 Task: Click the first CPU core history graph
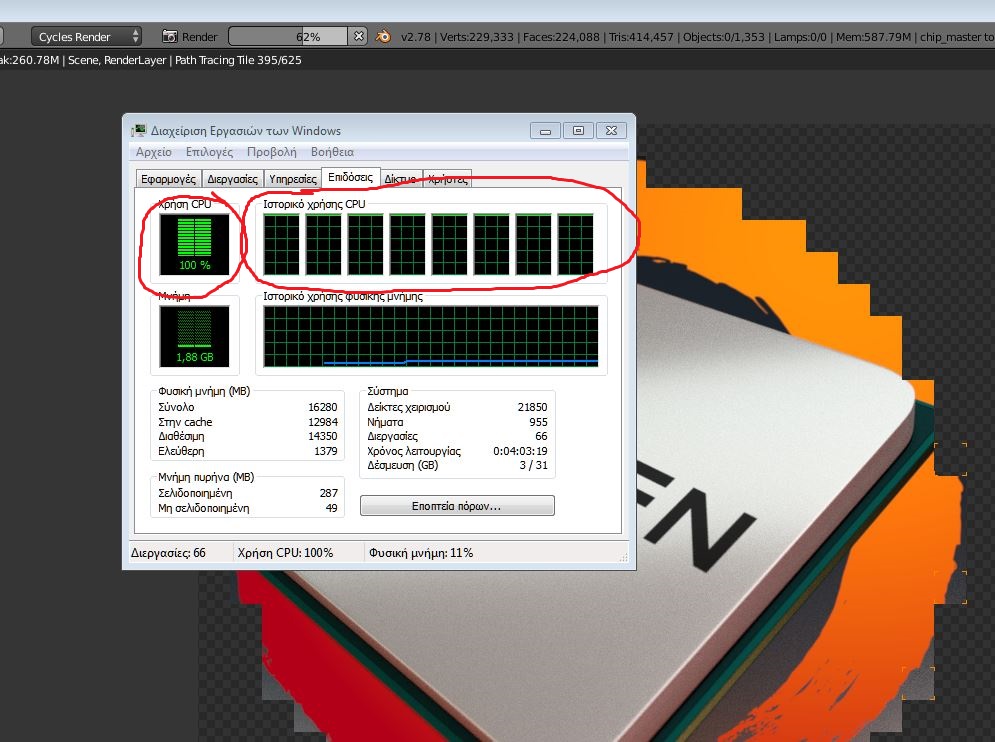tap(281, 244)
